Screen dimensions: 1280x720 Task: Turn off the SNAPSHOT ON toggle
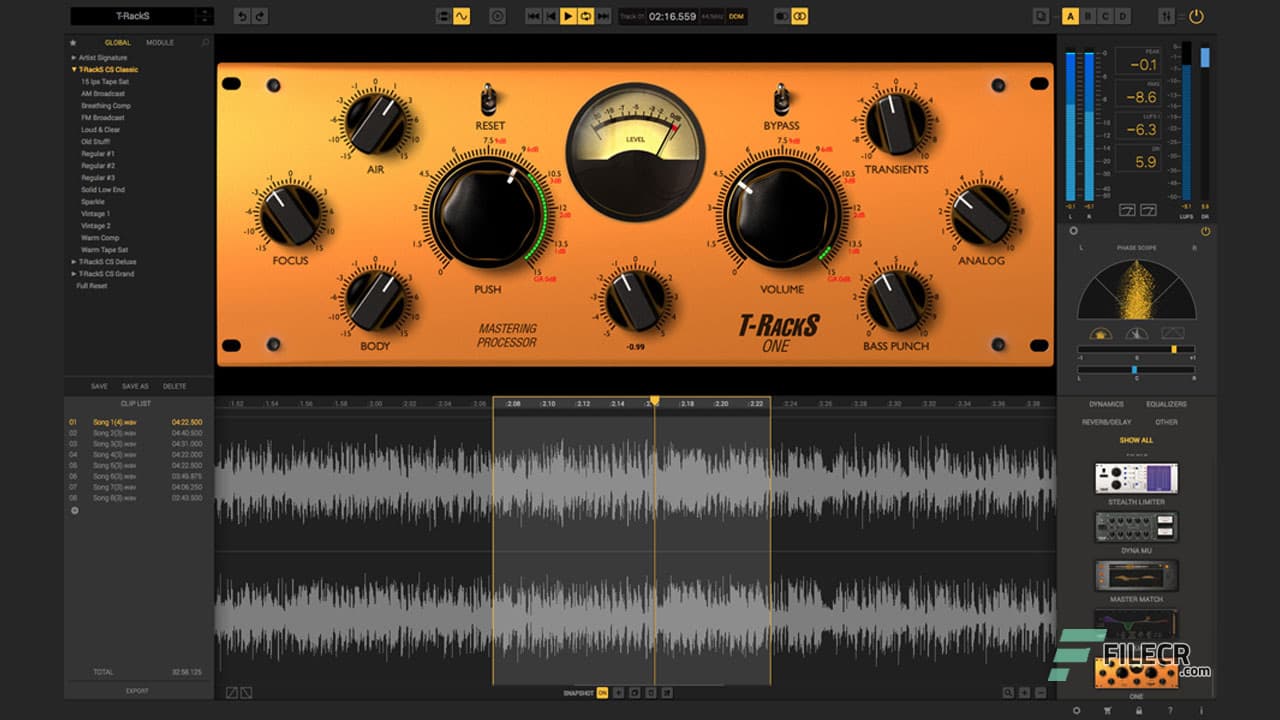pyautogui.click(x=600, y=691)
